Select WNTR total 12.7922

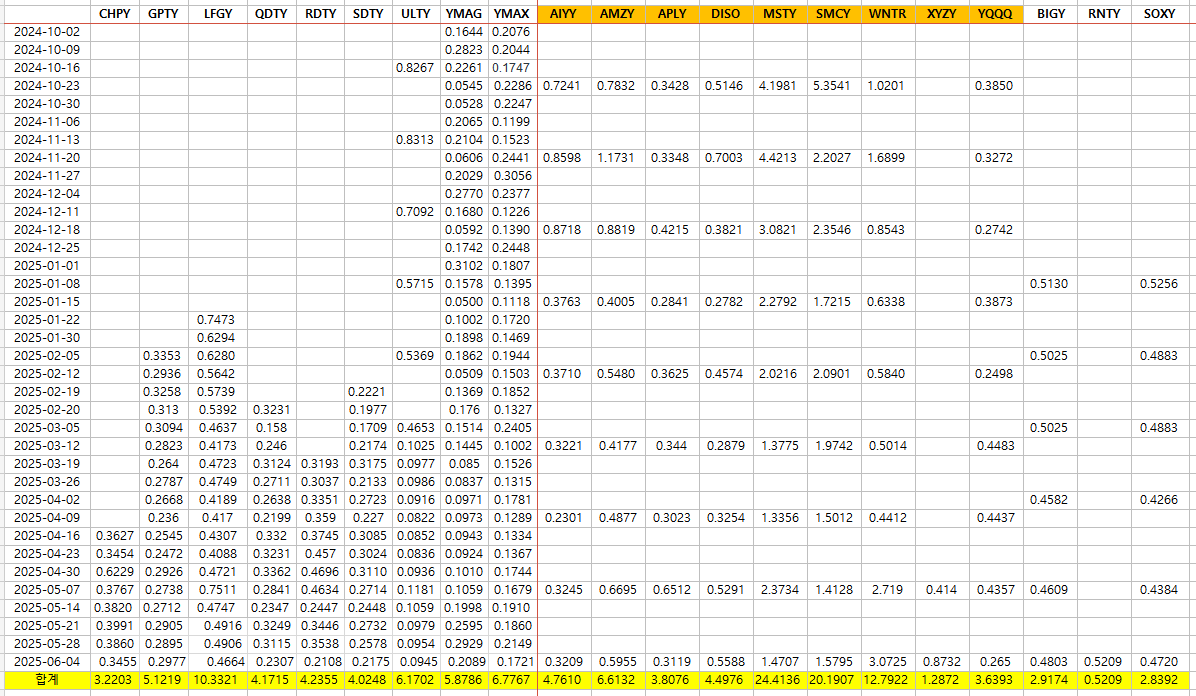click(887, 680)
